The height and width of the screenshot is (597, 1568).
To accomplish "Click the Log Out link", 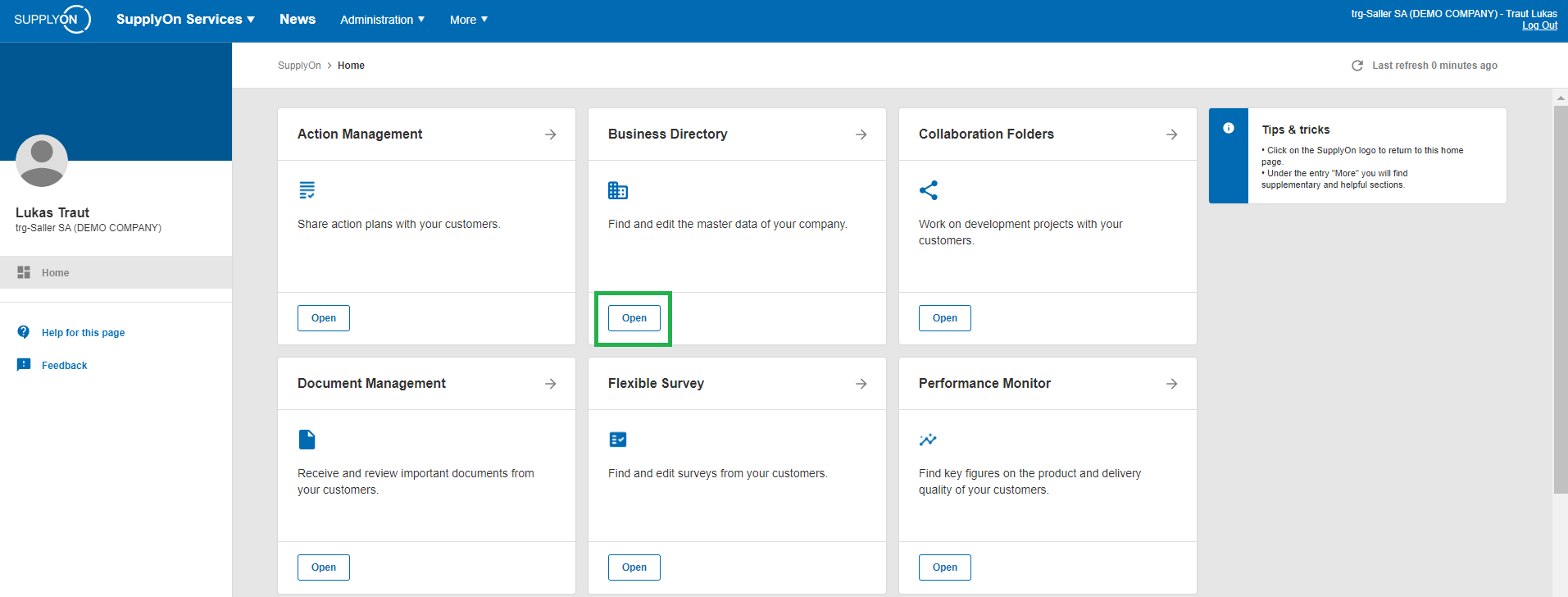I will [x=1539, y=25].
